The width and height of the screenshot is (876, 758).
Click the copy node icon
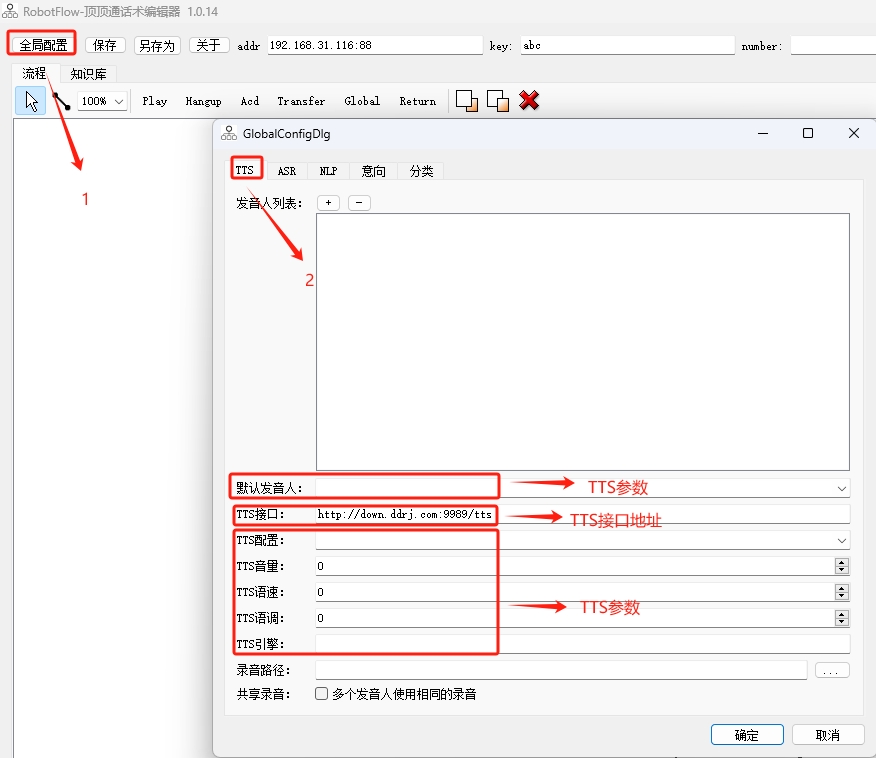(465, 100)
